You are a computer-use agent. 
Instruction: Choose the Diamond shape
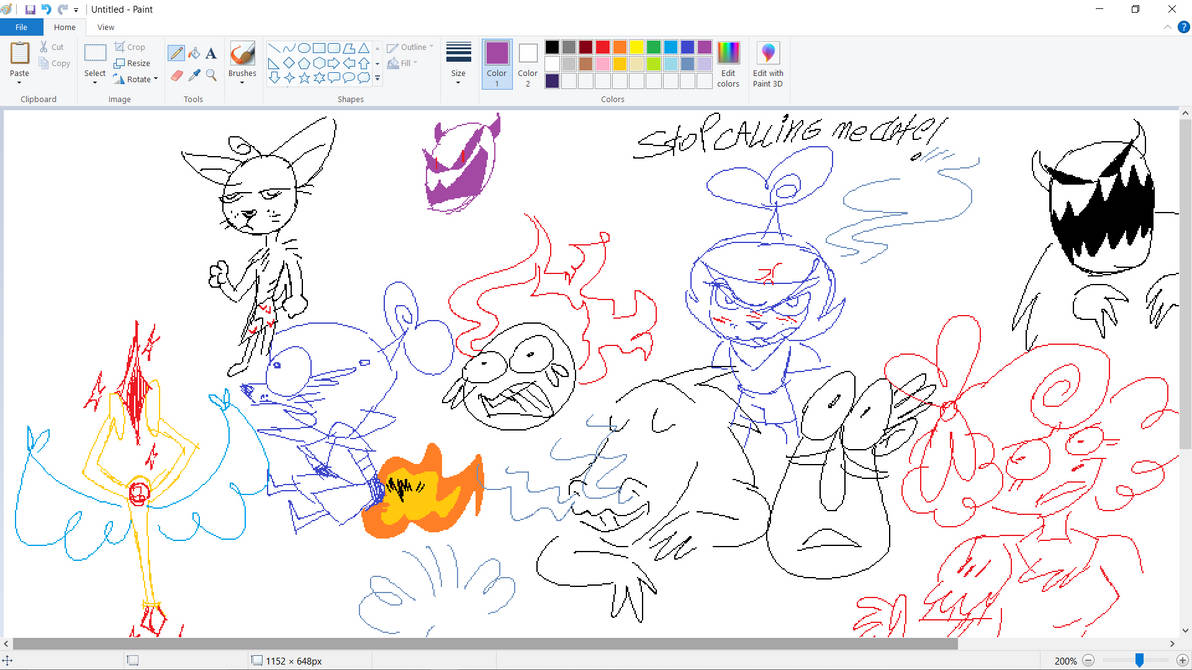[289, 63]
